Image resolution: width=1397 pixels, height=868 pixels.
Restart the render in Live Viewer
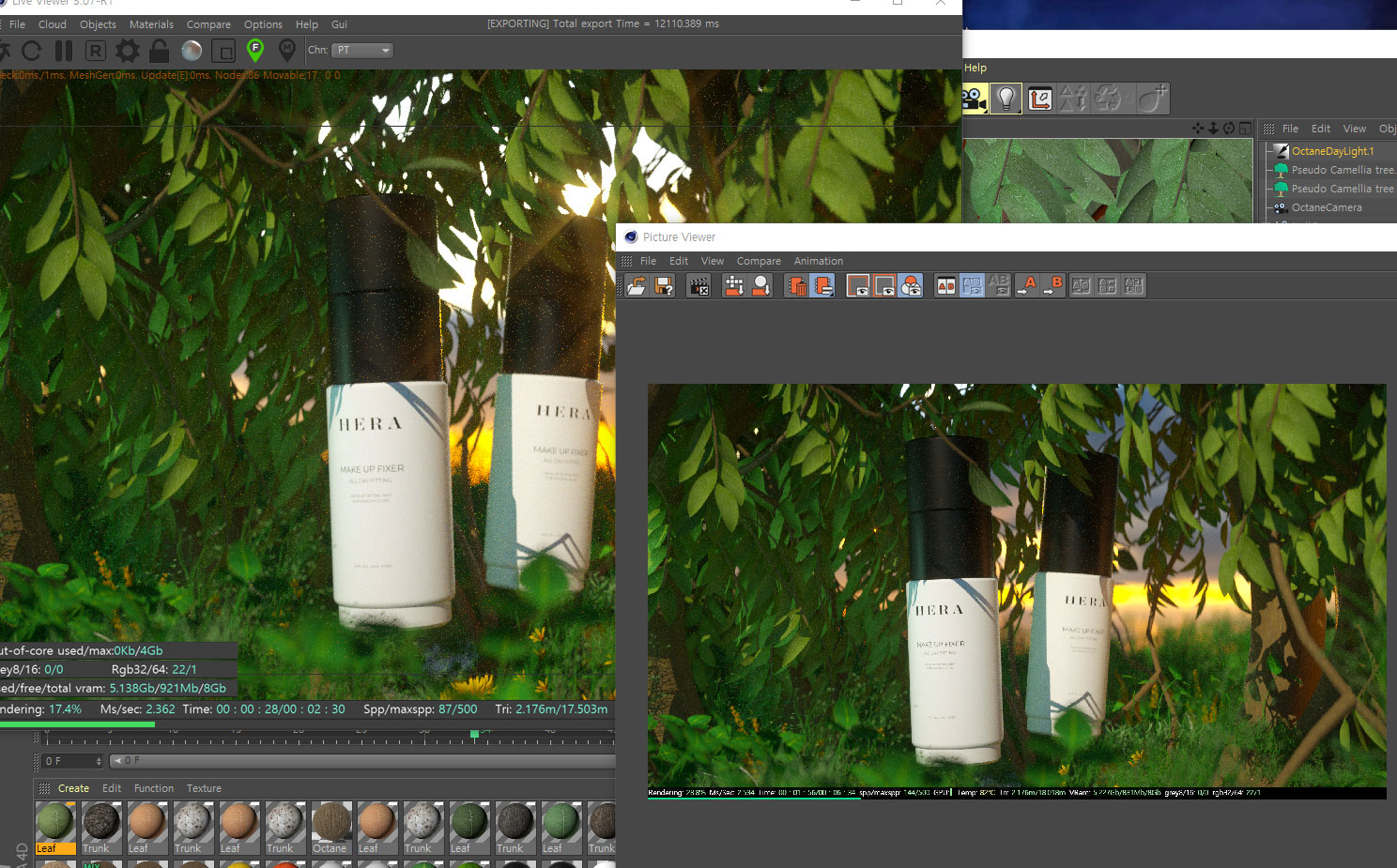(x=32, y=51)
